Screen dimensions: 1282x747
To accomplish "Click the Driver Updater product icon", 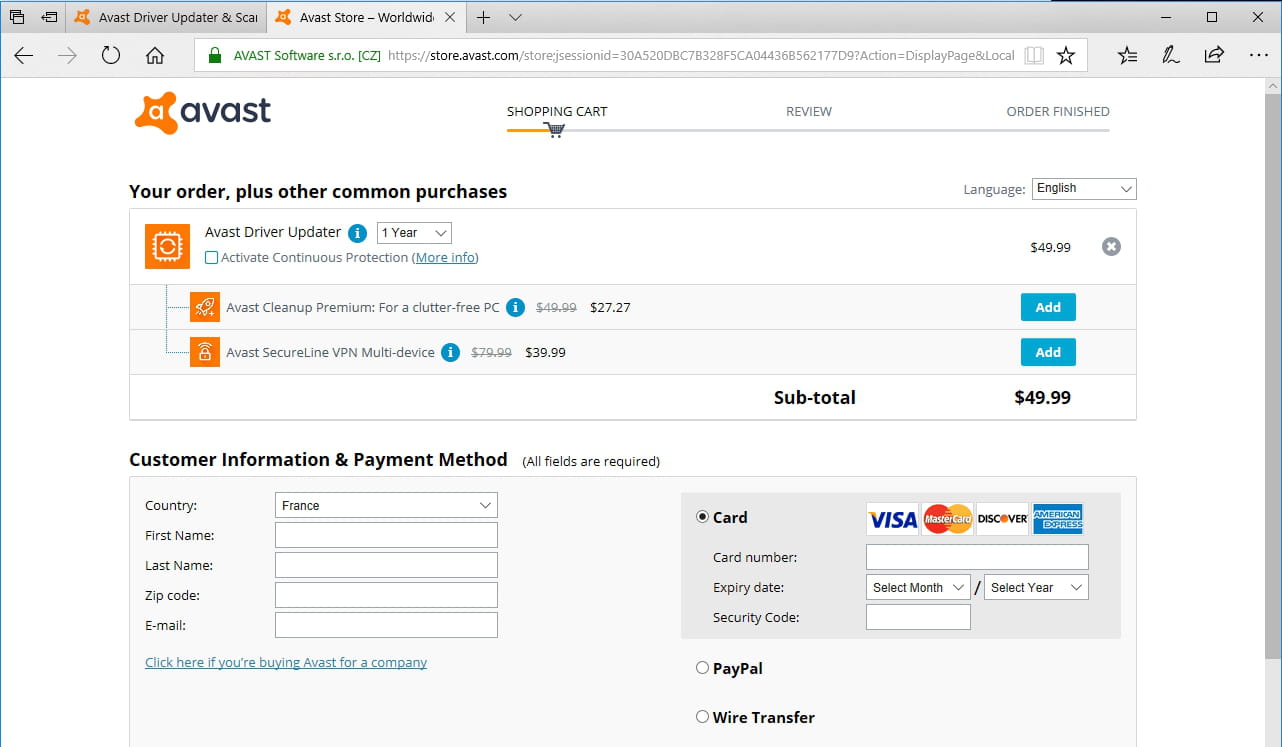I will 167,246.
